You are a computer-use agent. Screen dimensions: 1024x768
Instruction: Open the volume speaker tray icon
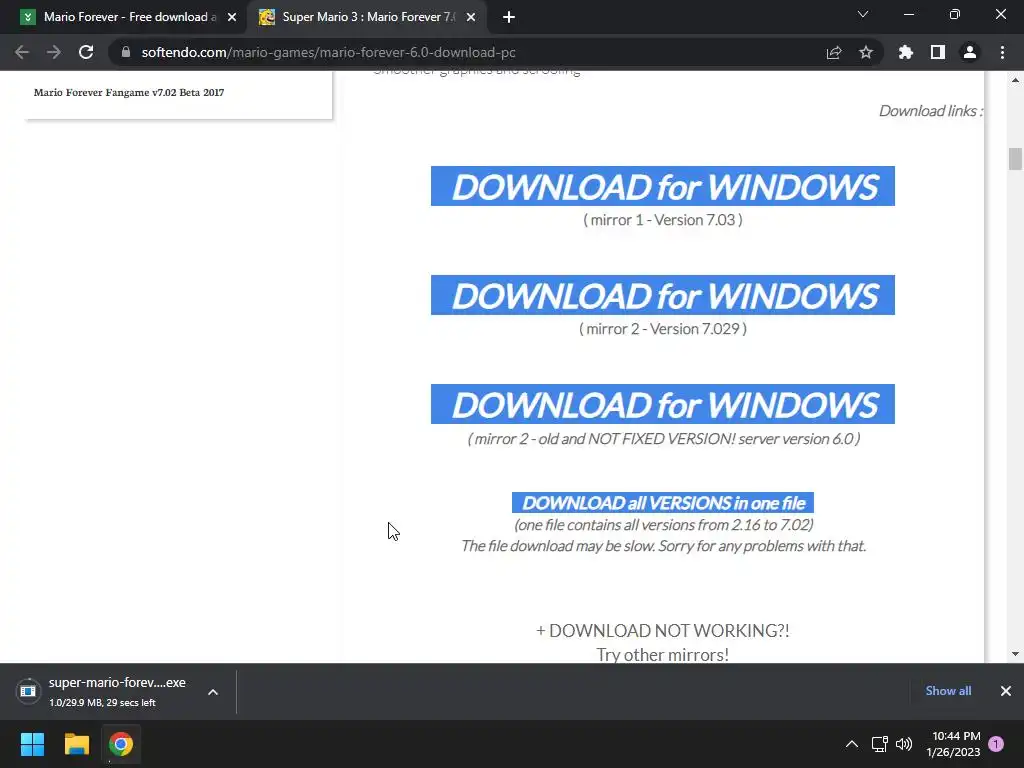coord(904,744)
